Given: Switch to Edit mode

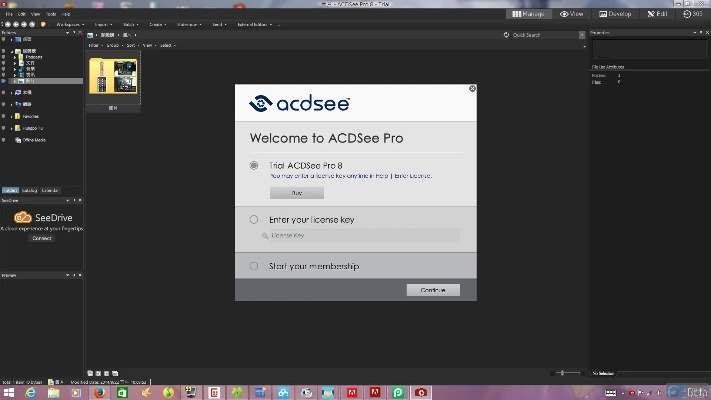Looking at the screenshot, I should click(657, 14).
